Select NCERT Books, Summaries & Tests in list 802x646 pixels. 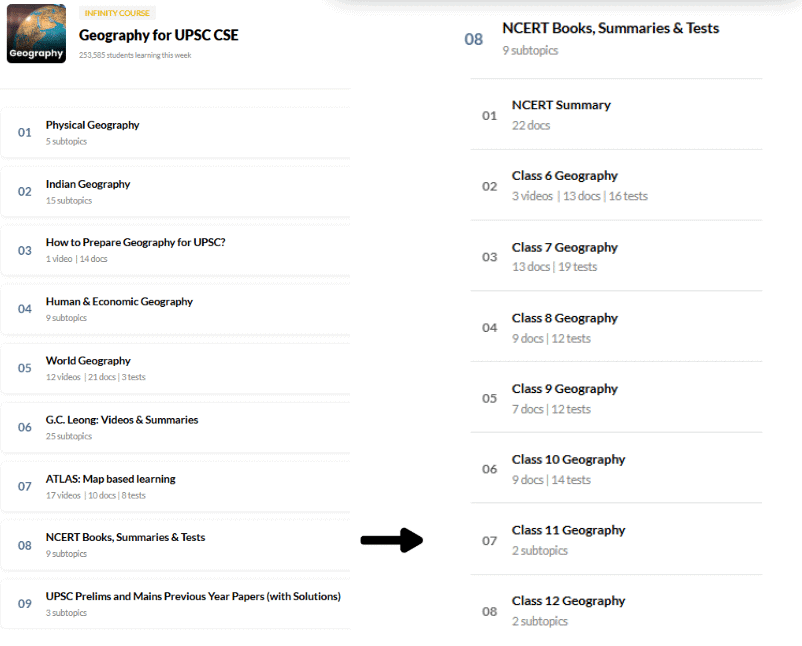175,545
